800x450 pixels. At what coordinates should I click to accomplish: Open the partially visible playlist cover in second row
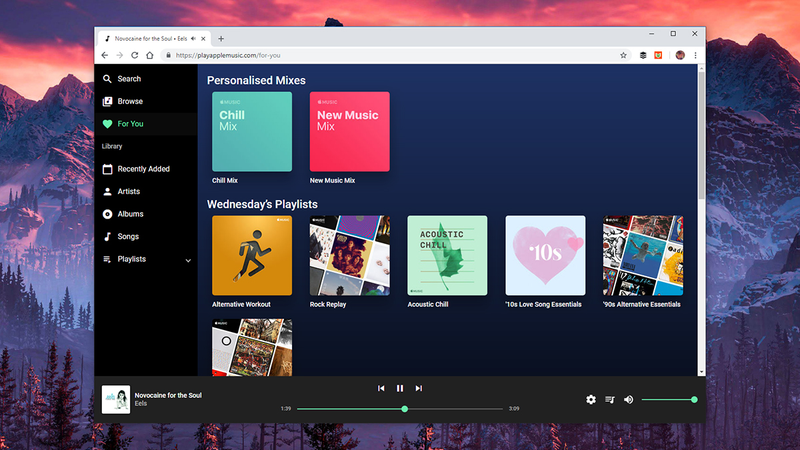coord(252,347)
